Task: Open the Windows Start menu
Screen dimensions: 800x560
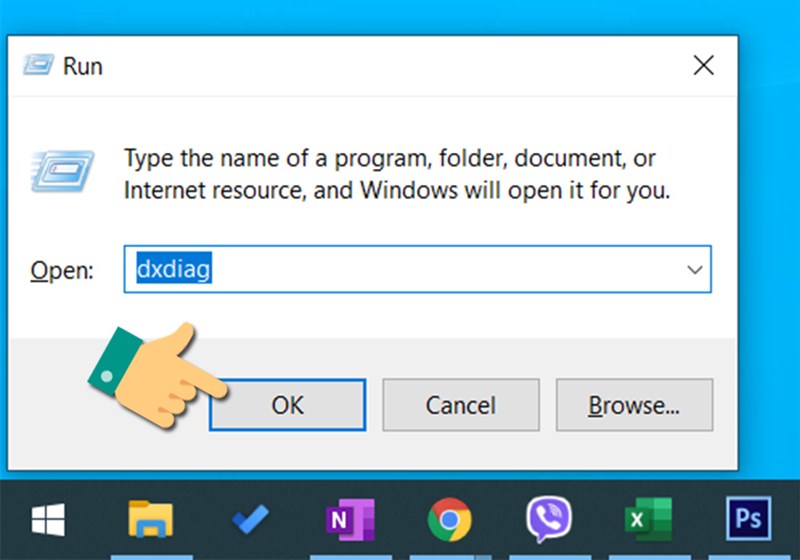Action: [48, 520]
